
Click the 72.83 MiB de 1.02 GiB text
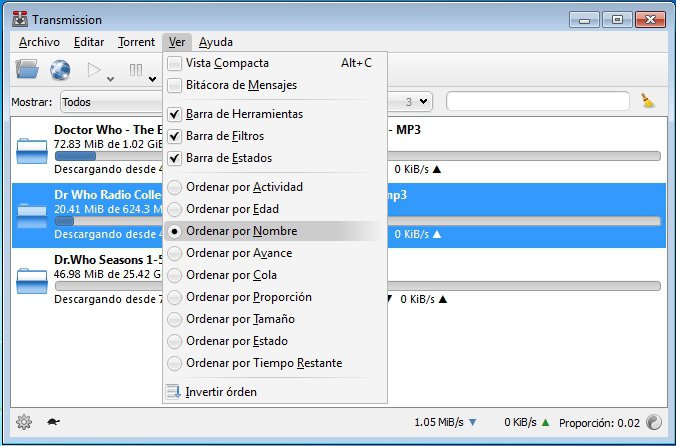[x=108, y=144]
